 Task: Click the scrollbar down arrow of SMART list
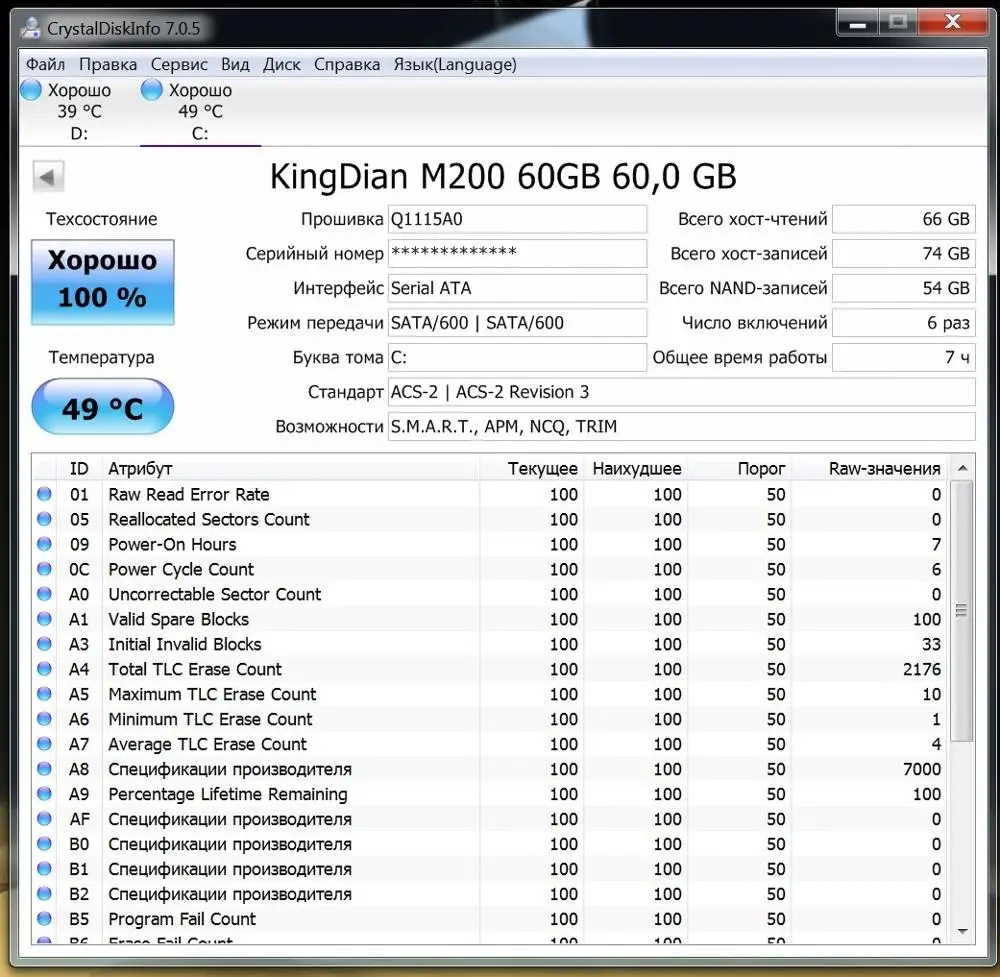[x=962, y=932]
